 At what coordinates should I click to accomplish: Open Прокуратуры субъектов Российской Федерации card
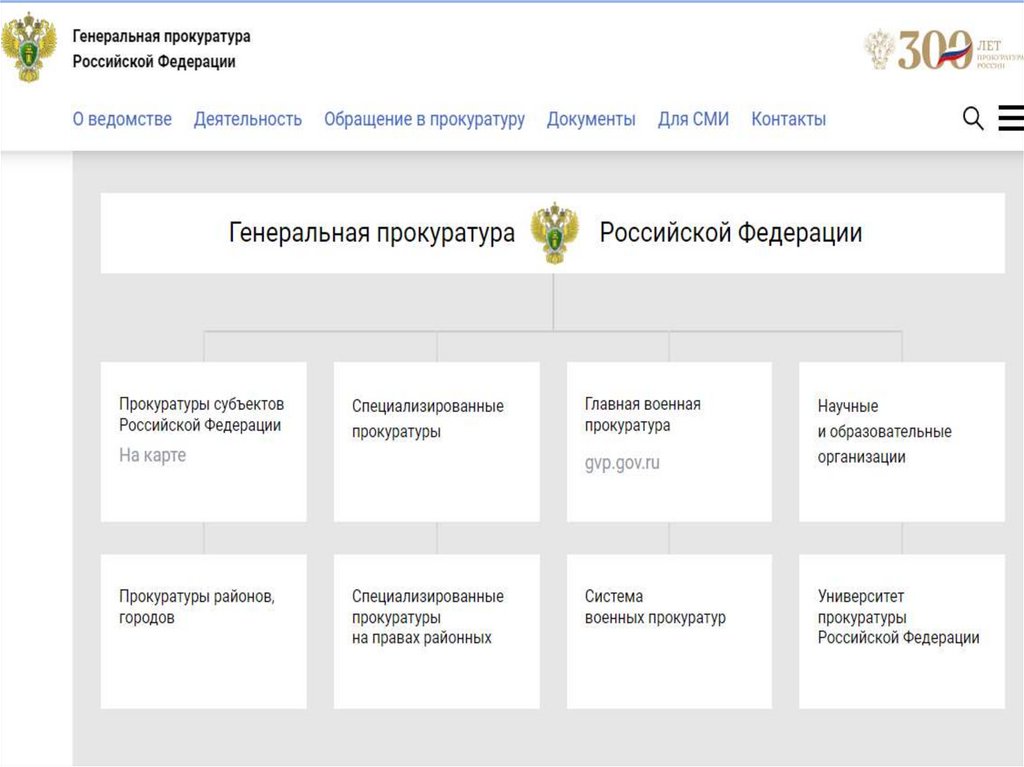pyautogui.click(x=204, y=442)
